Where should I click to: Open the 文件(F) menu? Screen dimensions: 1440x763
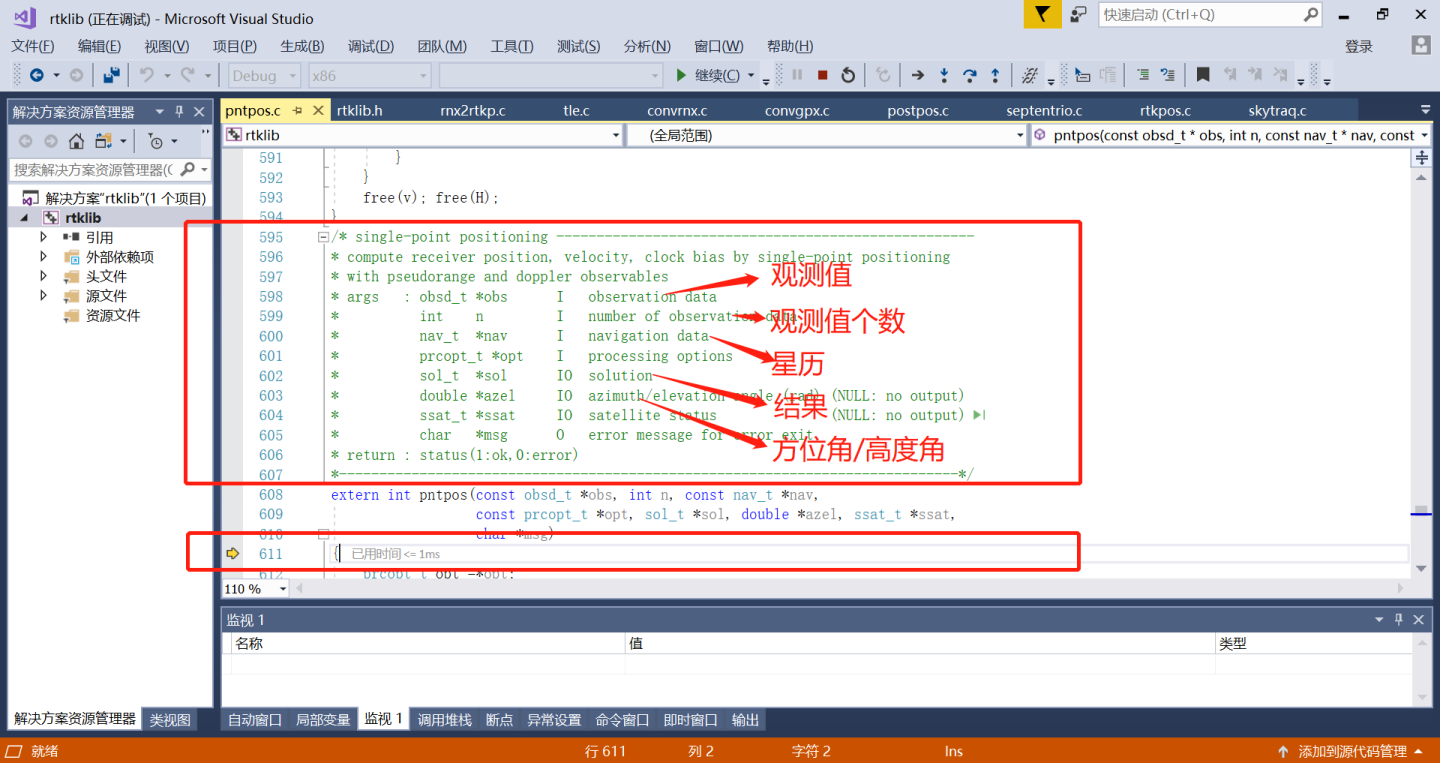33,46
